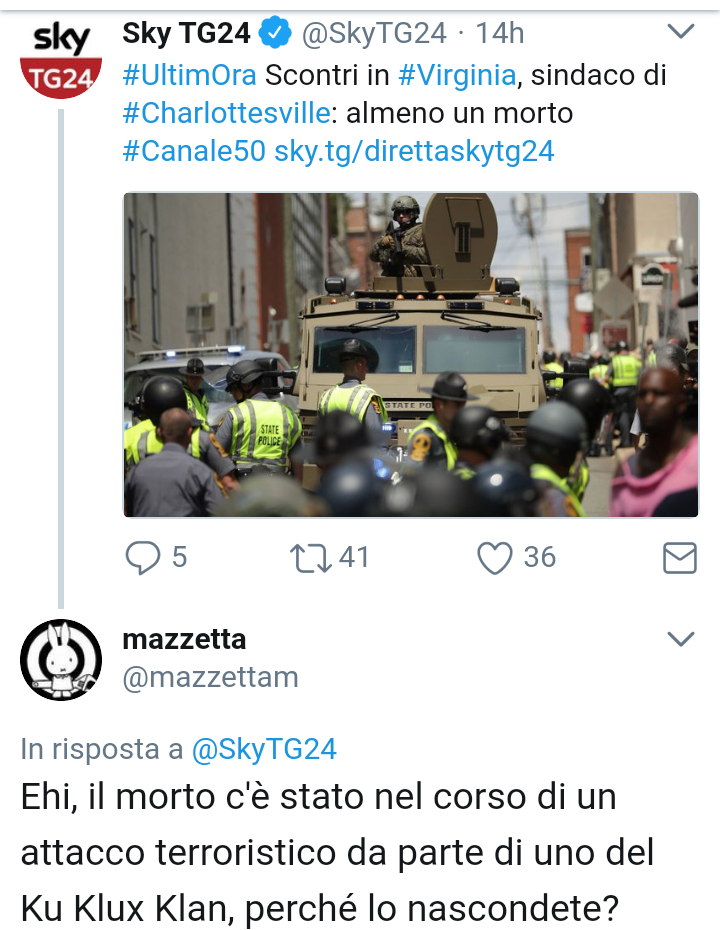Like the tweet with heart icon
The height and width of the screenshot is (930, 720).
(x=495, y=558)
